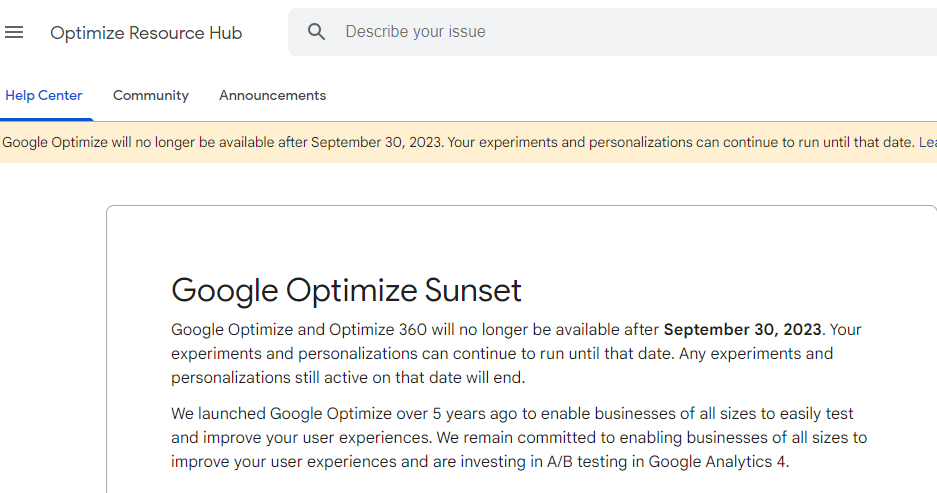Viewport: 937px width, 493px height.
Task: Click the bold 'September 30, 2023' date
Action: (x=742, y=330)
